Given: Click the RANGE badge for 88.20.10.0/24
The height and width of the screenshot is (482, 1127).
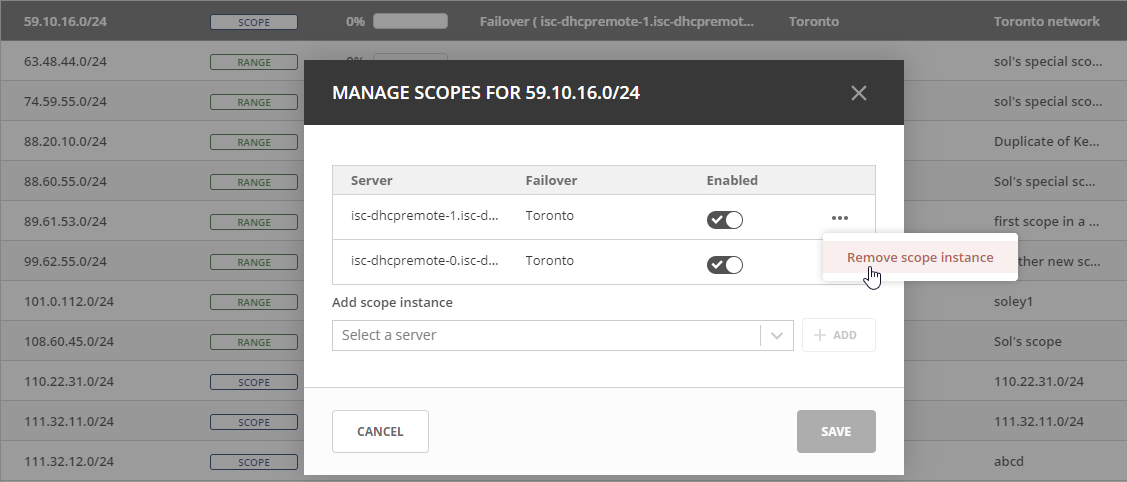Looking at the screenshot, I should (254, 142).
